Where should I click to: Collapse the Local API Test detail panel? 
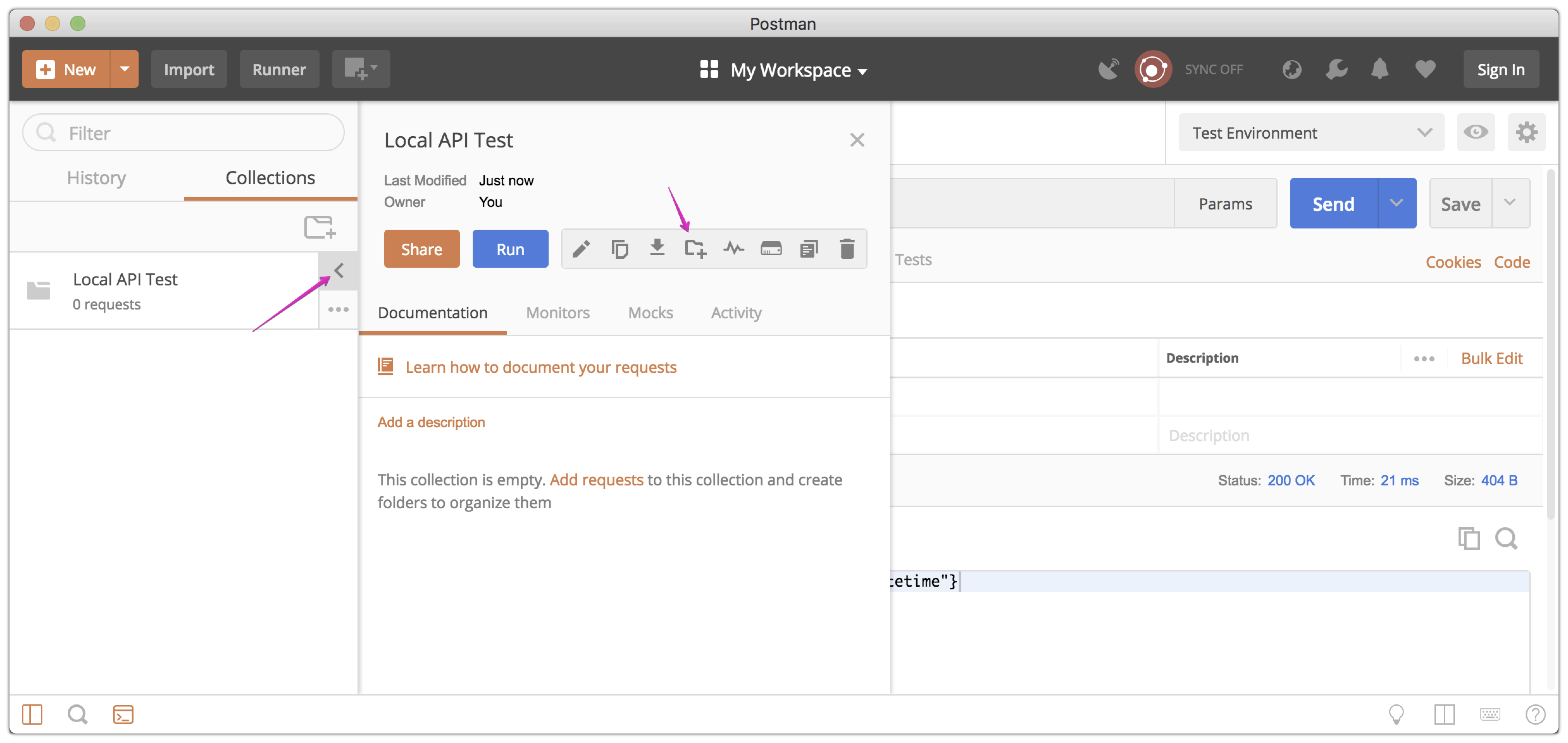[x=339, y=271]
